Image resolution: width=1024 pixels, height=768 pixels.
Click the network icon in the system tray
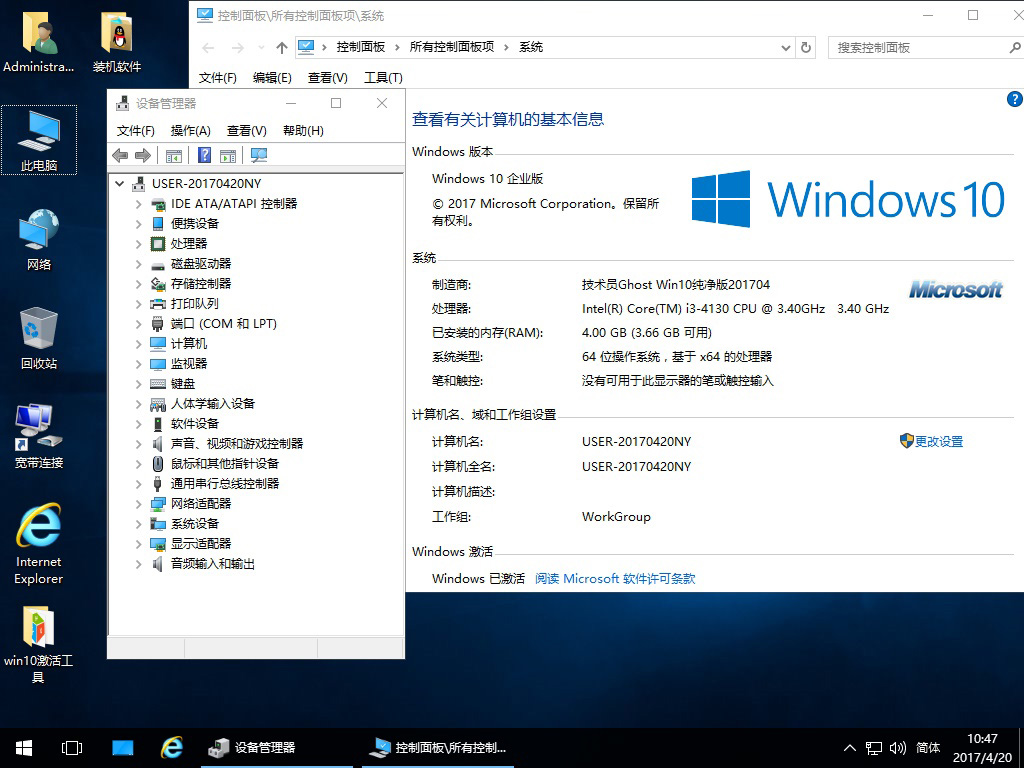tap(873, 747)
